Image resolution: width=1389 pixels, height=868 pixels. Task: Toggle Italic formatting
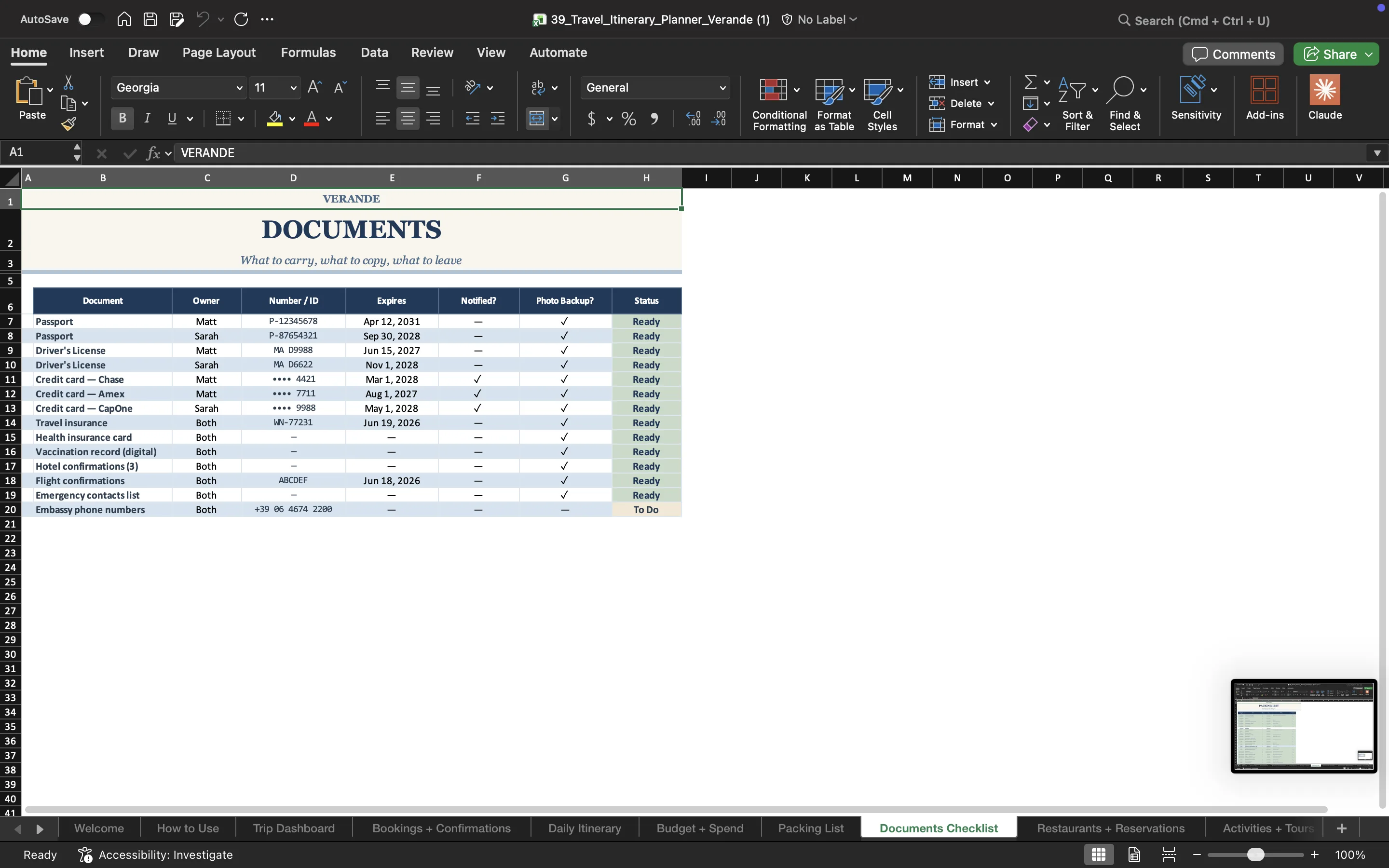[148, 118]
